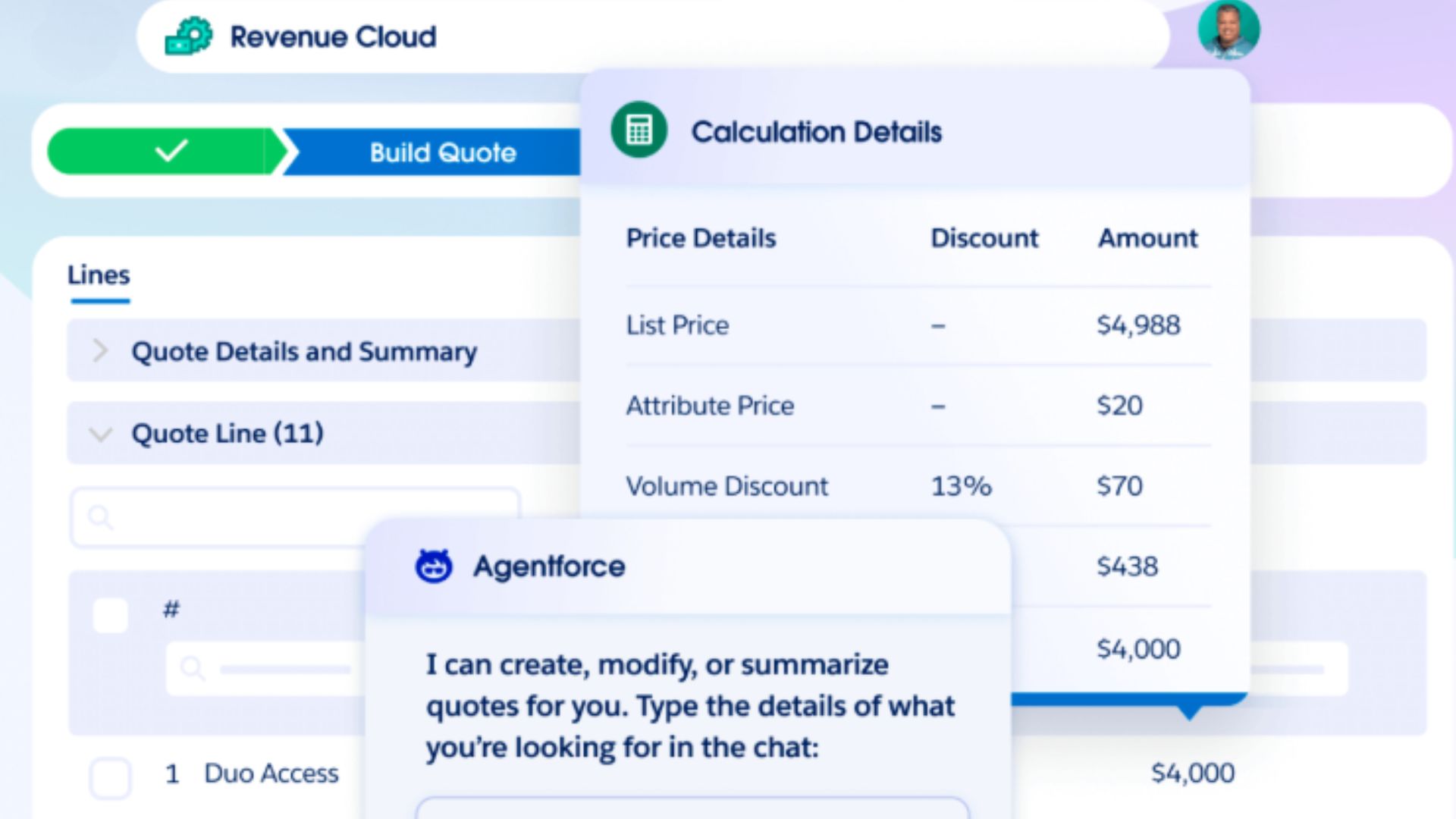Open the user profile avatar
This screenshot has width=1456, height=819.
click(1228, 30)
